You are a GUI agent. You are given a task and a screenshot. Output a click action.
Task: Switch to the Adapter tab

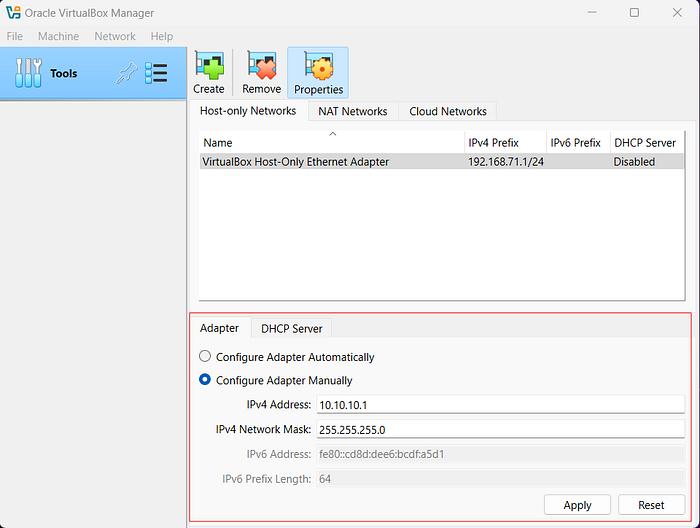pos(219,328)
